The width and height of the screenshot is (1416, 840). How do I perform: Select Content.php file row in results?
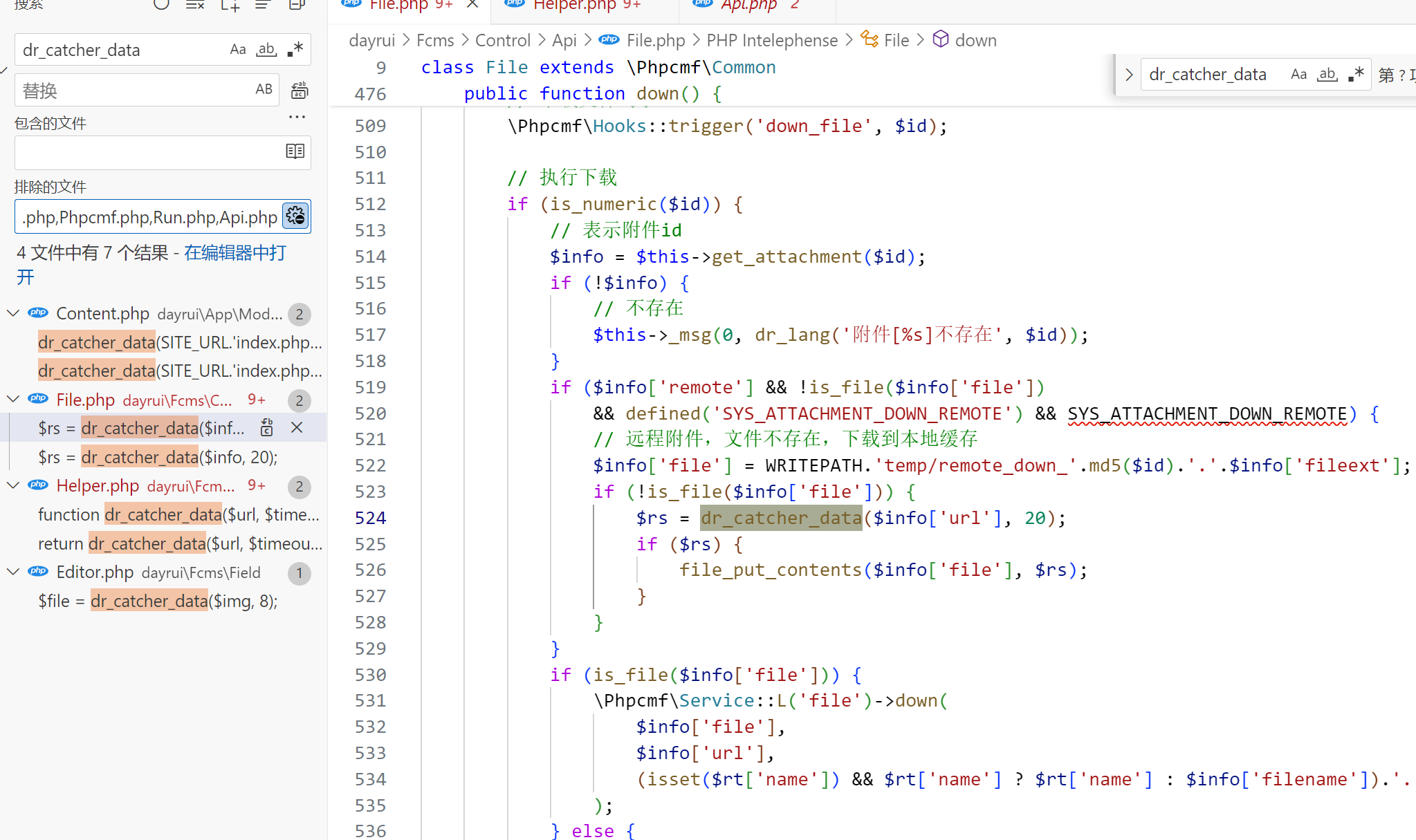(163, 314)
